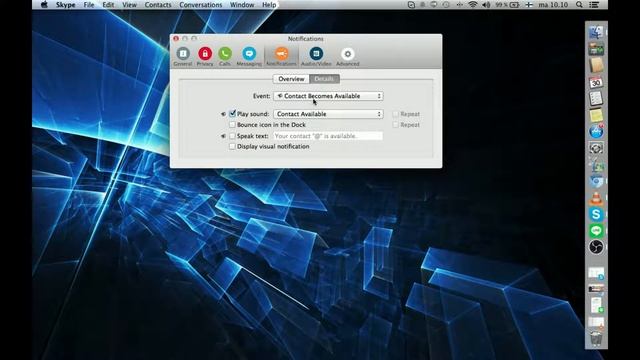Viewport: 640px width, 360px height.
Task: Open OBS icon in the Dock
Action: (596, 247)
